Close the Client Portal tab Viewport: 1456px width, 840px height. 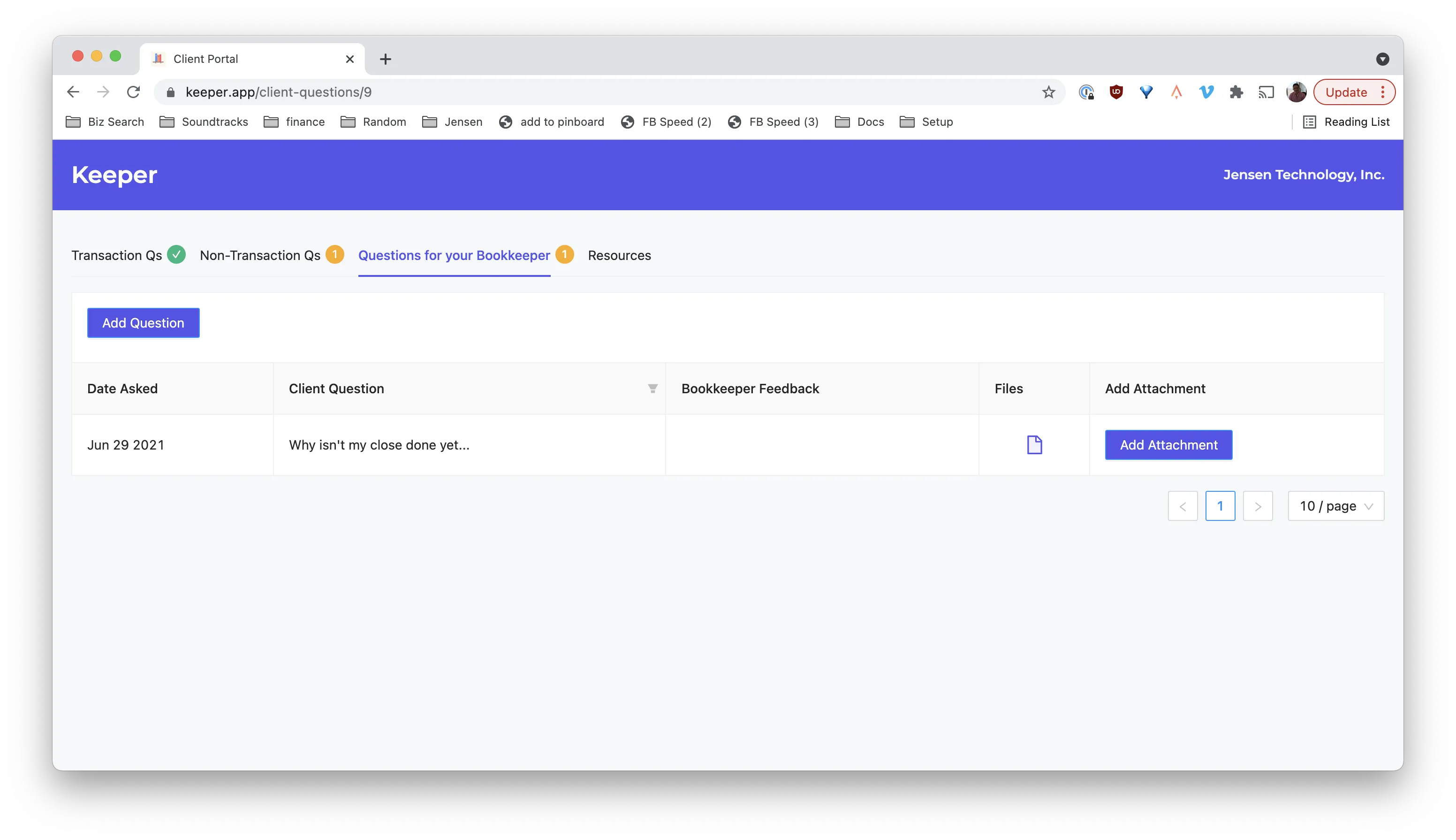pyautogui.click(x=349, y=59)
